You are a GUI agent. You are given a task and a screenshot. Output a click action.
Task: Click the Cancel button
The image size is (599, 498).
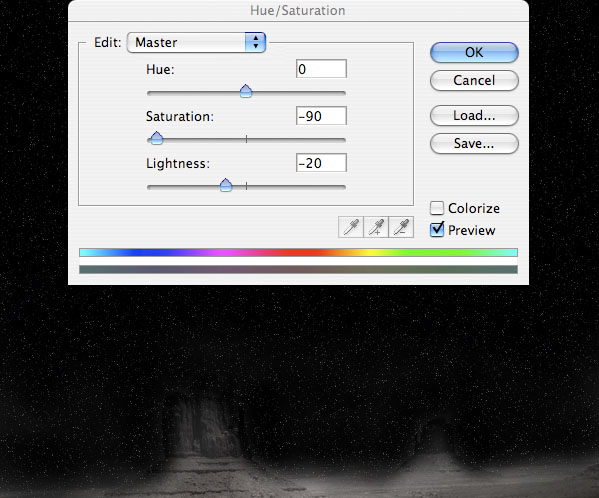click(x=474, y=80)
